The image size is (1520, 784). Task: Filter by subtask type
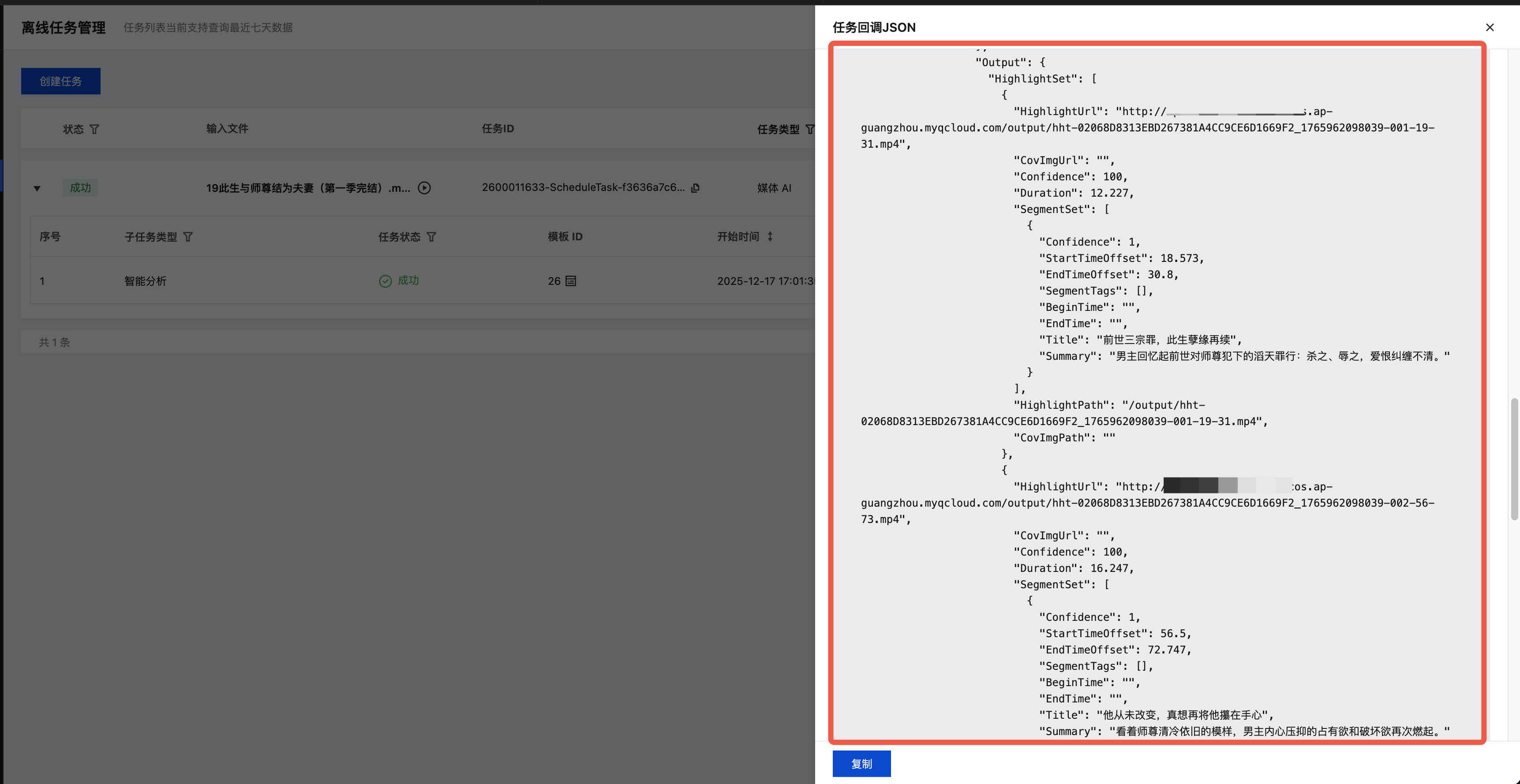pyautogui.click(x=187, y=236)
